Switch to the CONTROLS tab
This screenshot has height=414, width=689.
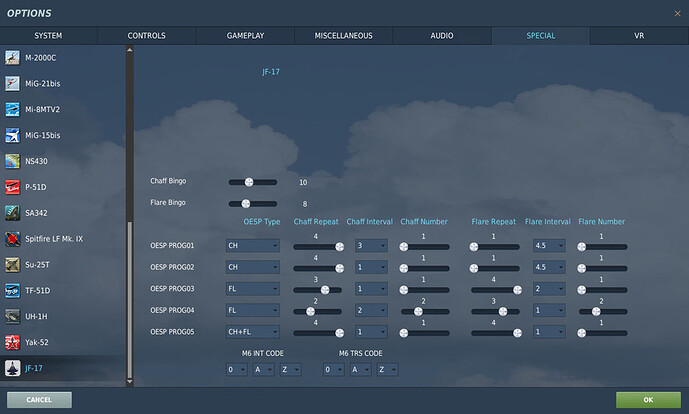[147, 36]
